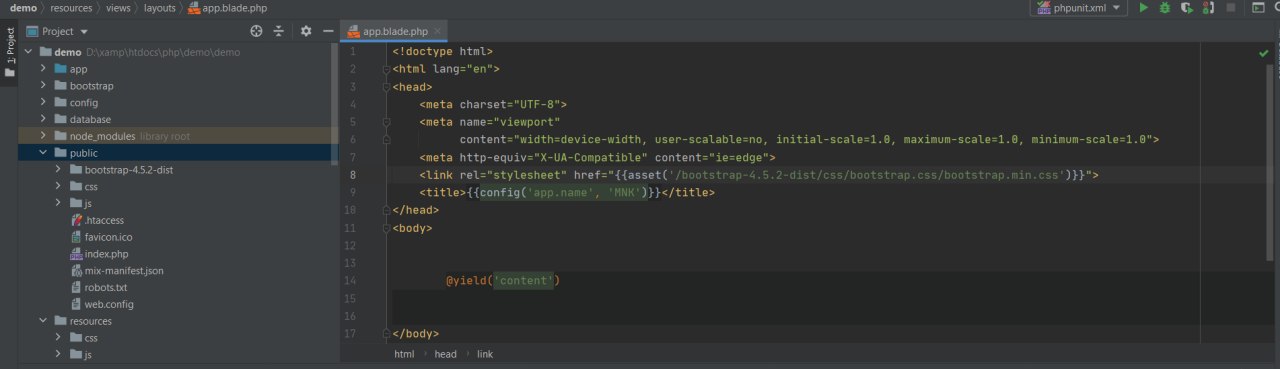Viewport: 1280px width, 369px height.
Task: Place cursor on @yield('content') line
Action: coord(503,281)
